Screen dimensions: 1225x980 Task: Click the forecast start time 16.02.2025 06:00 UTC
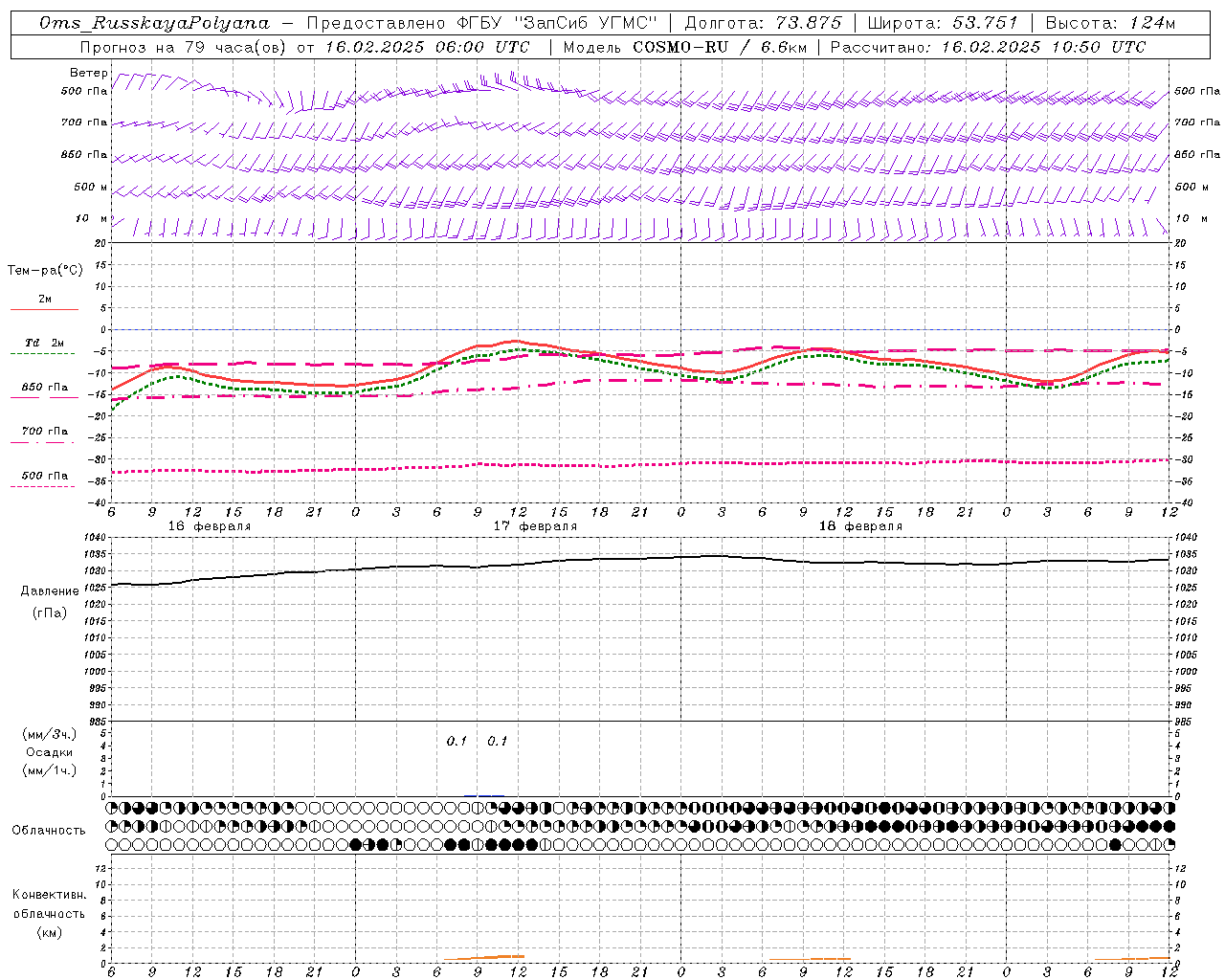coord(427,47)
